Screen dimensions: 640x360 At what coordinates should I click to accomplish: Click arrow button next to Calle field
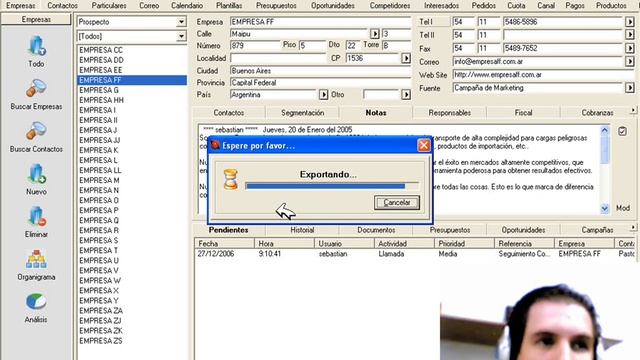tap(374, 34)
